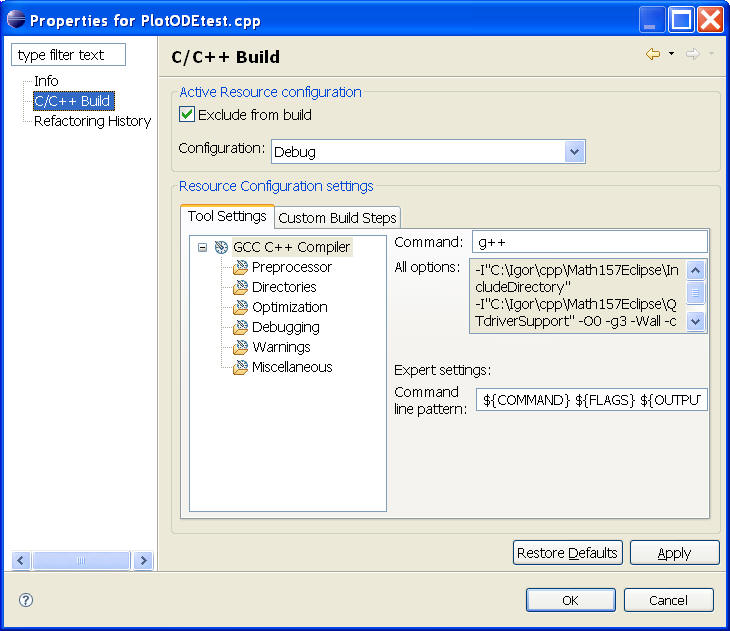
Task: Select Refactoring History in the left tree
Action: (92, 121)
